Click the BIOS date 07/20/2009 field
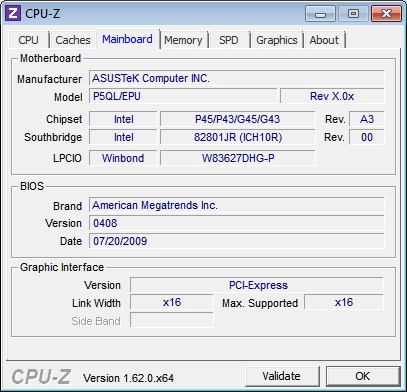The width and height of the screenshot is (407, 392). click(237, 241)
